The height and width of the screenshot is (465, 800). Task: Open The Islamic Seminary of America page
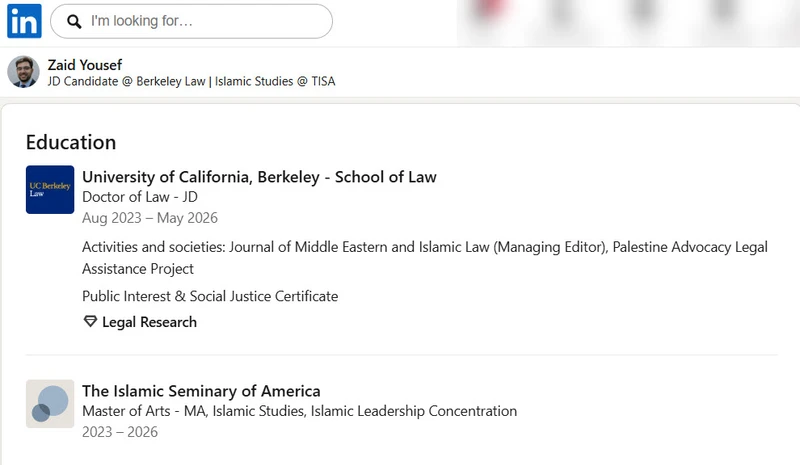[202, 391]
